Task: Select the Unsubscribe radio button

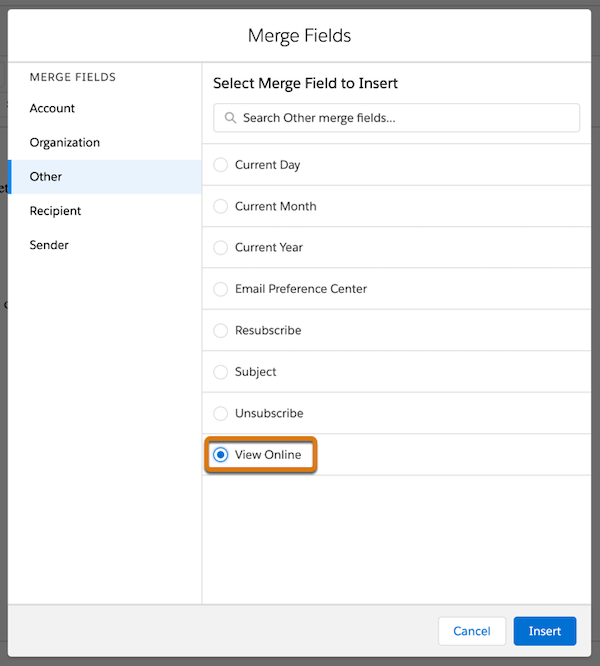Action: (x=220, y=413)
